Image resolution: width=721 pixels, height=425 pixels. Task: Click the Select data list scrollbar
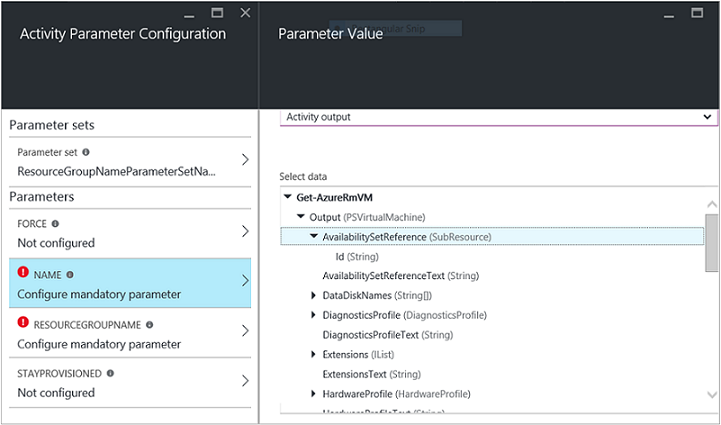pyautogui.click(x=711, y=242)
